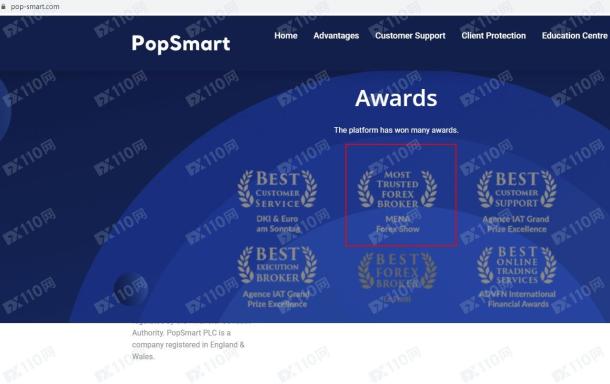Select the Best Customer Support award badge
The height and width of the screenshot is (384, 610).
(x=517, y=189)
